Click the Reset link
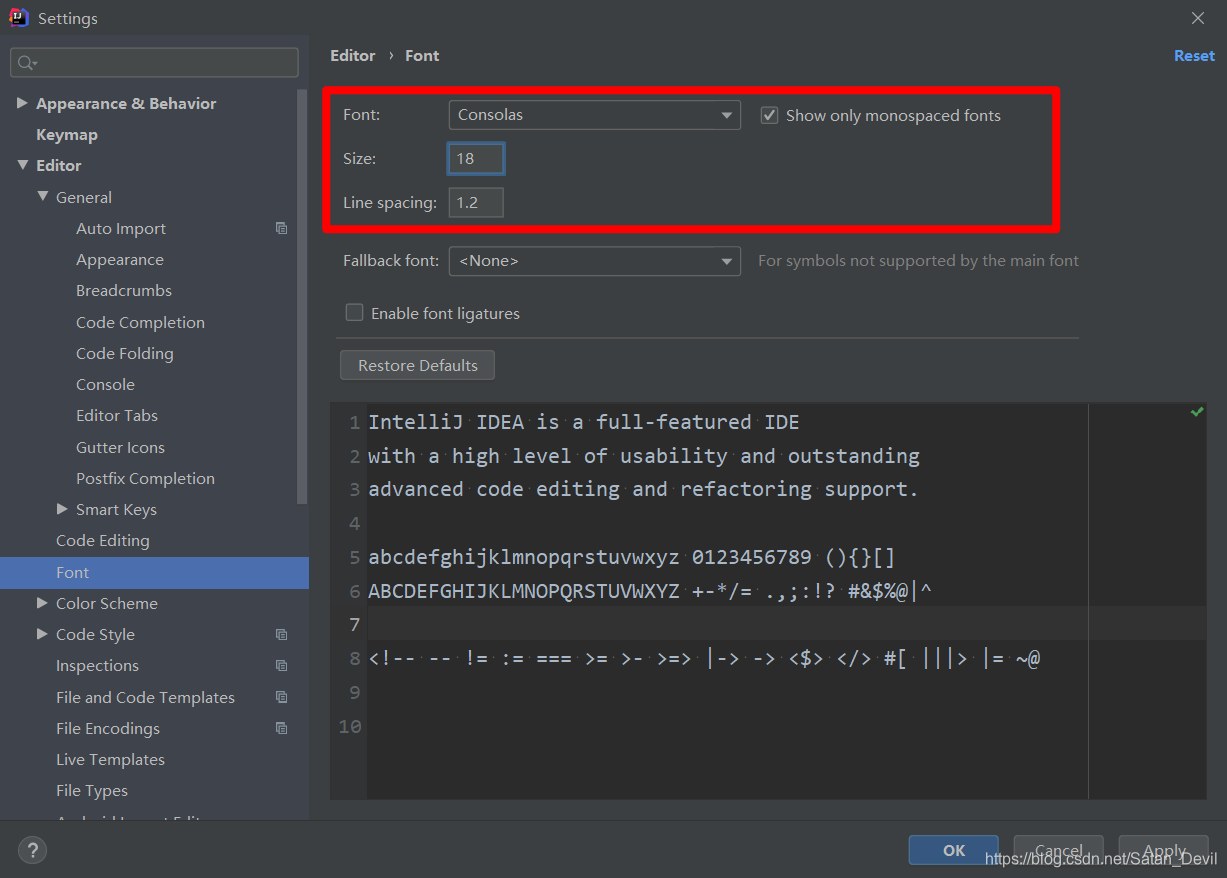The image size is (1227, 878). [1194, 56]
